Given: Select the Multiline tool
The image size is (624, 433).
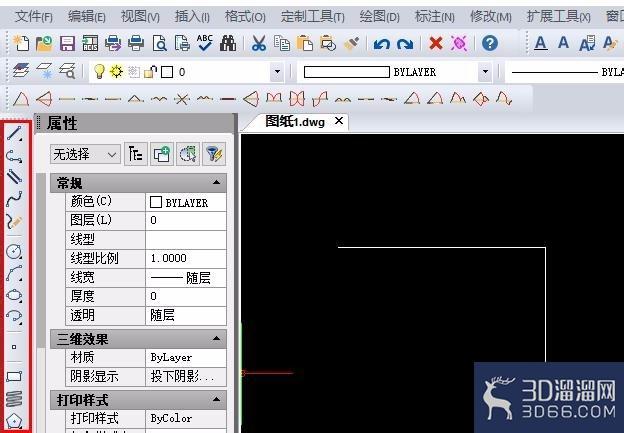Looking at the screenshot, I should point(14,177).
